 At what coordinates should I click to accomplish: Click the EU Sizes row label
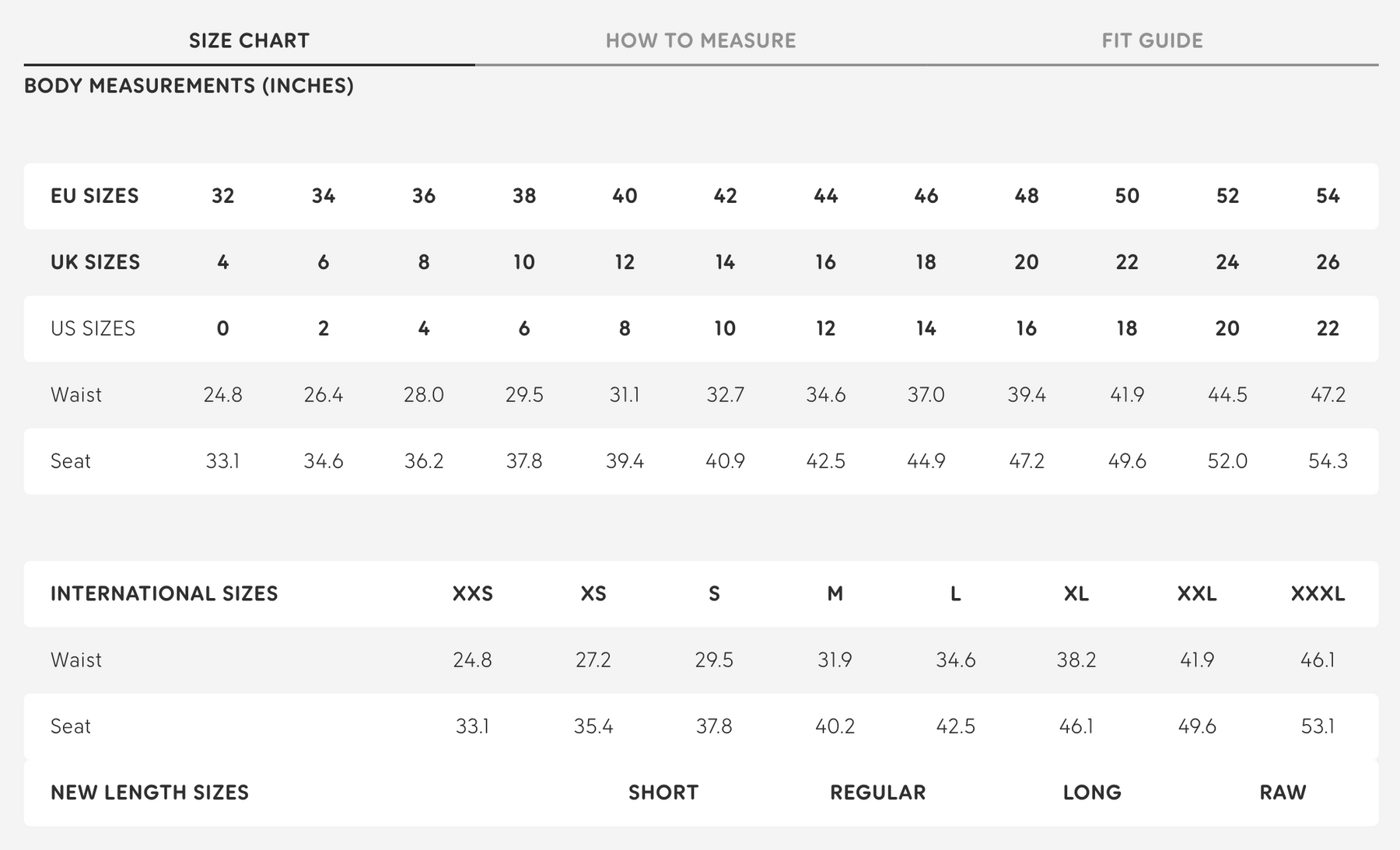point(95,196)
